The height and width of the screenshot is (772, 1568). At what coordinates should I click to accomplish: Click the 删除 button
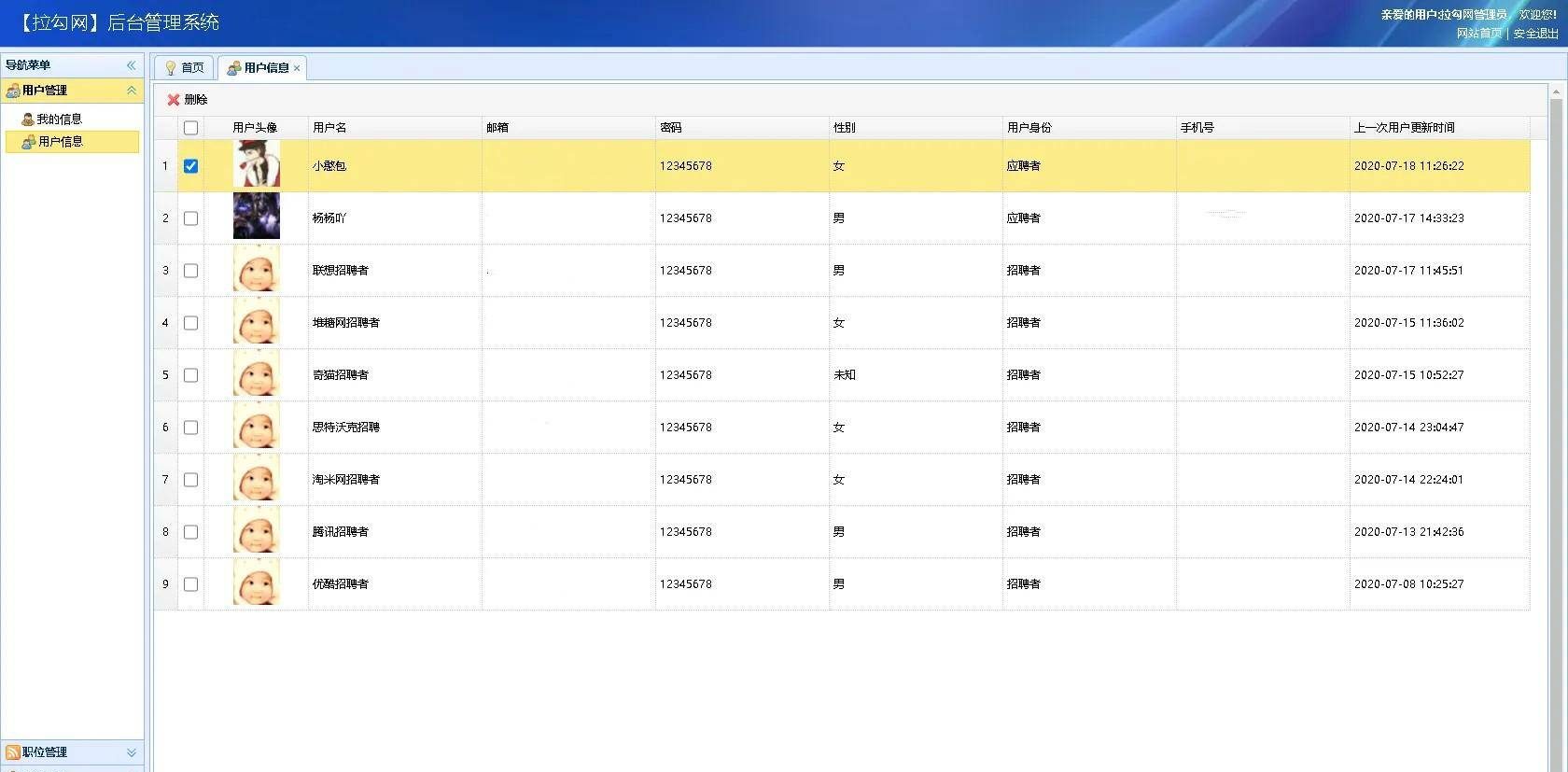point(188,100)
